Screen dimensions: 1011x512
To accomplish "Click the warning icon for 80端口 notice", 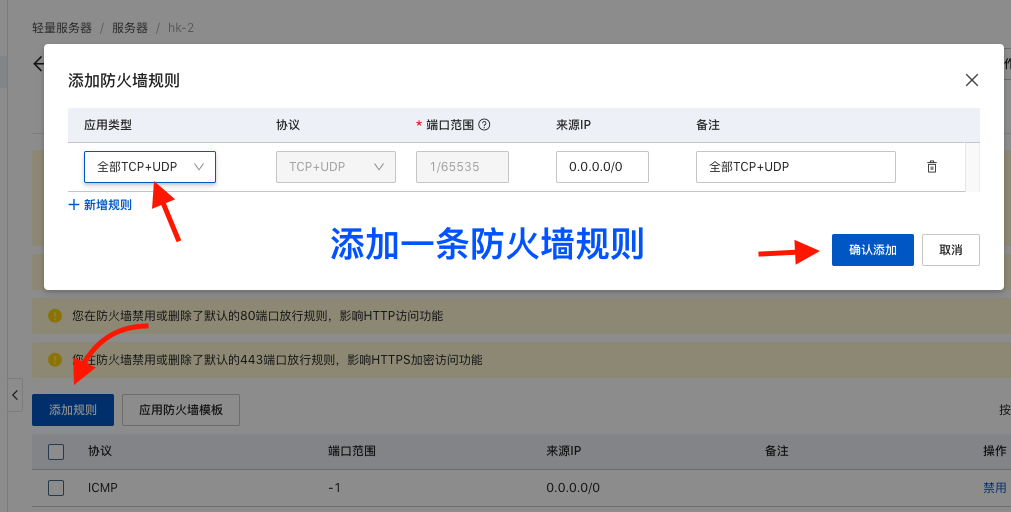I will pyautogui.click(x=55, y=316).
